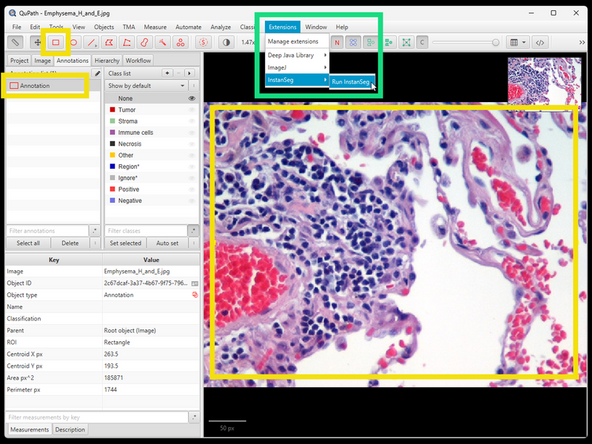Click the Select all button
Image resolution: width=592 pixels, height=444 pixels.
click(x=28, y=243)
